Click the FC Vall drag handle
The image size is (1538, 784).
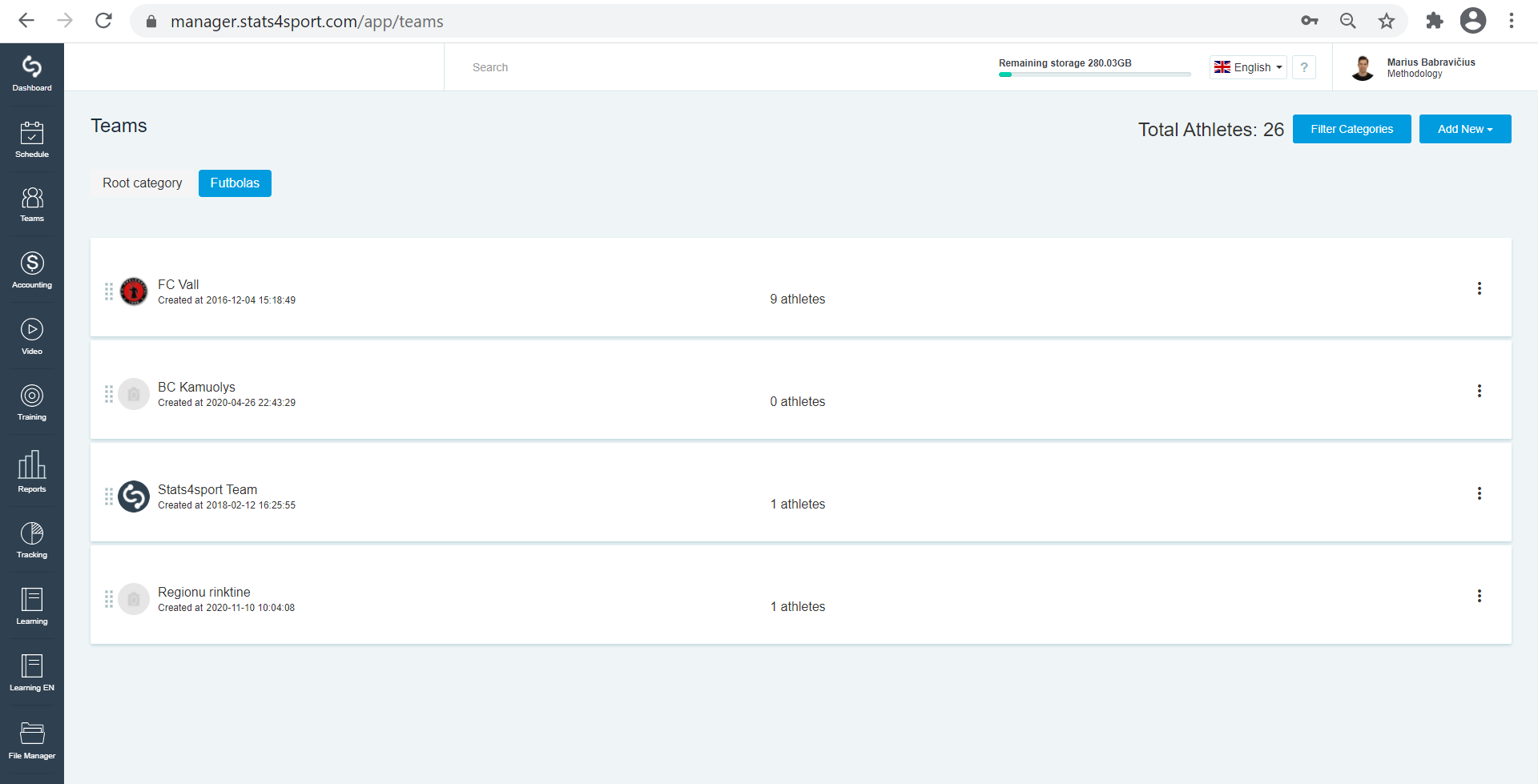pyautogui.click(x=109, y=291)
